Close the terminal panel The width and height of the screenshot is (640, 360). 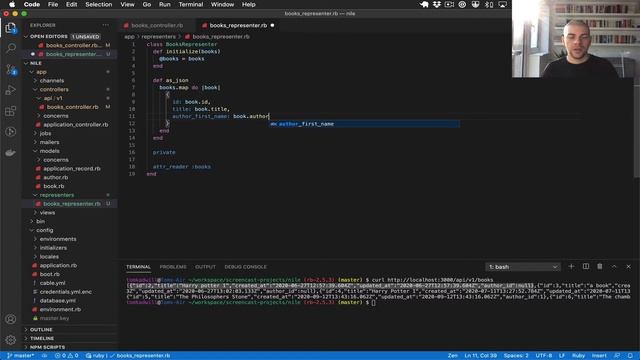[x=629, y=267]
